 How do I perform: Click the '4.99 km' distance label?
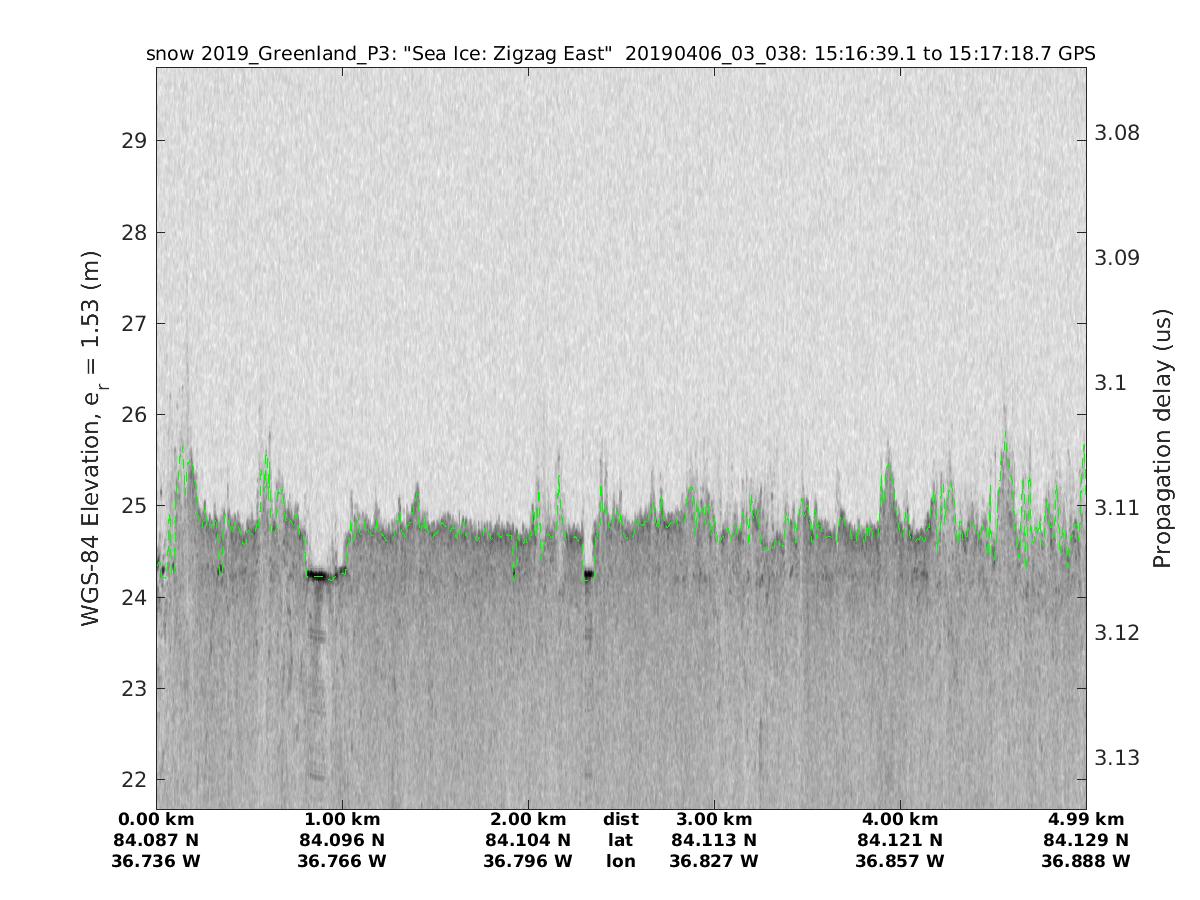1086,820
